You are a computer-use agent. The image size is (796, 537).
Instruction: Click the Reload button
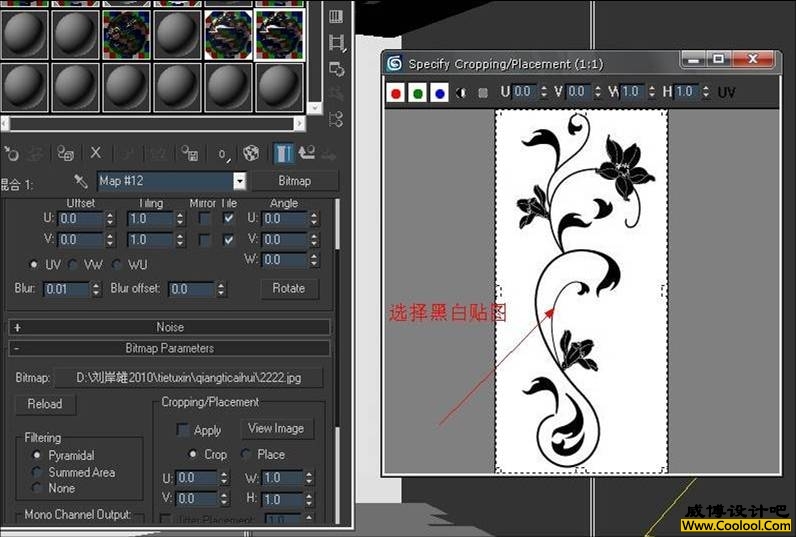point(44,404)
